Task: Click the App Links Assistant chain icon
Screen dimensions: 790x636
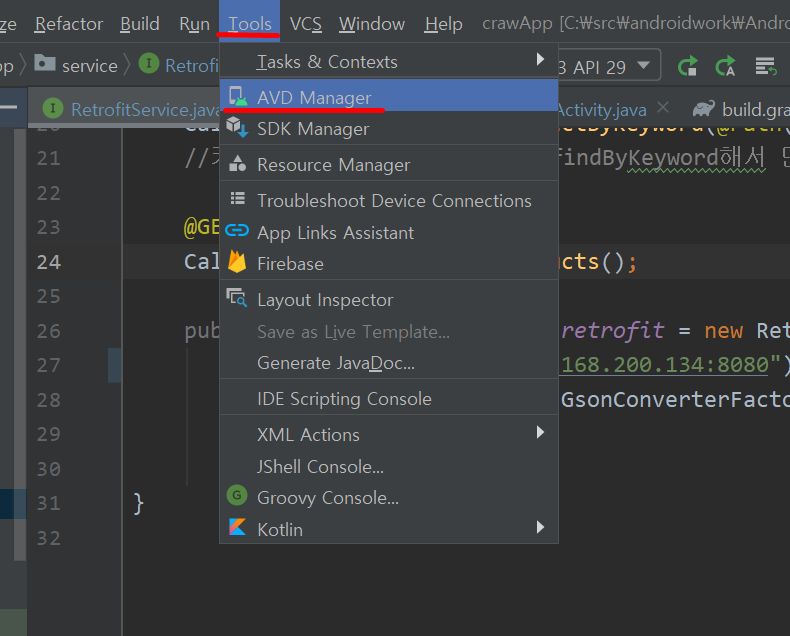Action: click(x=237, y=230)
